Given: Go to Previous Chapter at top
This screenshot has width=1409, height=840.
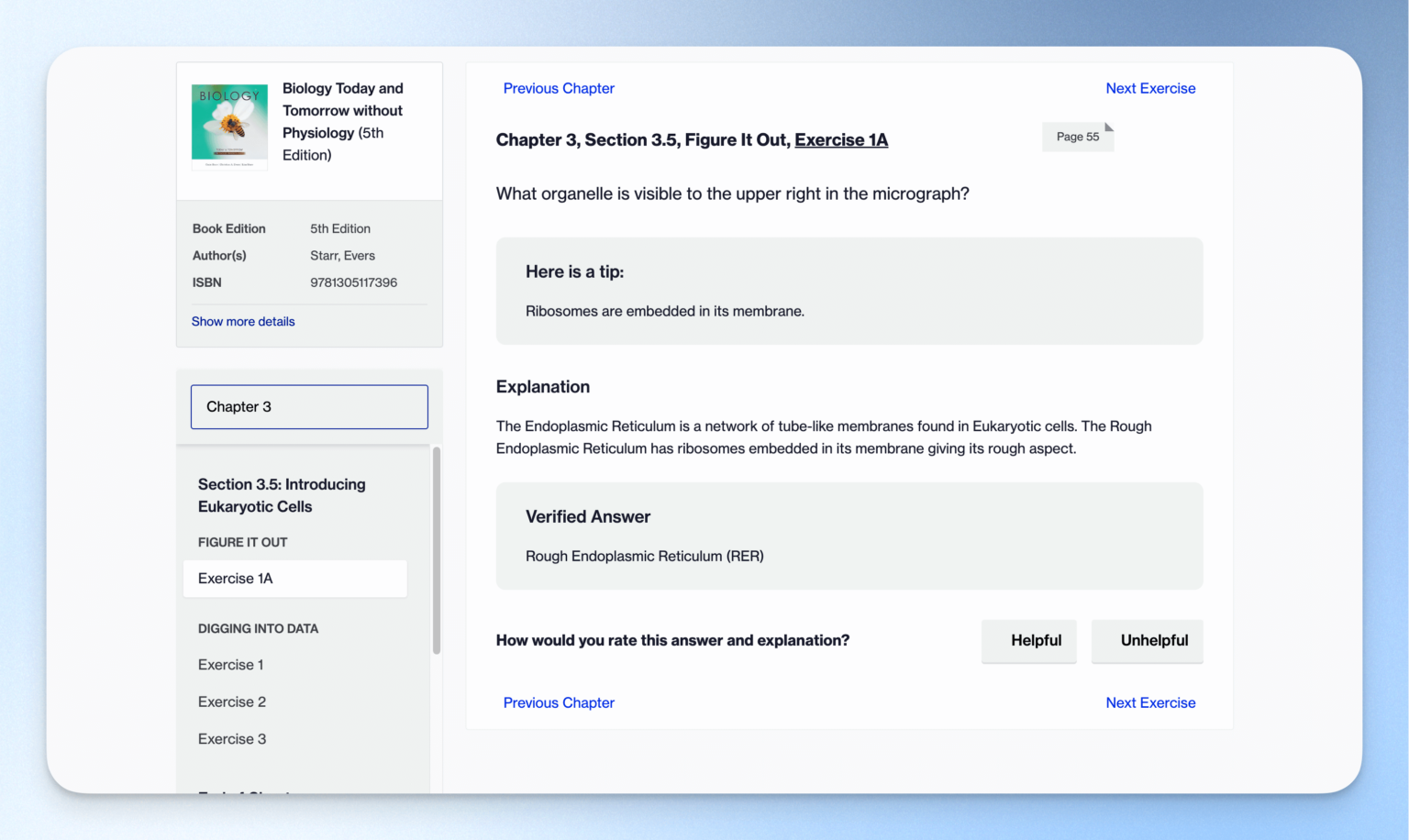Looking at the screenshot, I should [559, 89].
